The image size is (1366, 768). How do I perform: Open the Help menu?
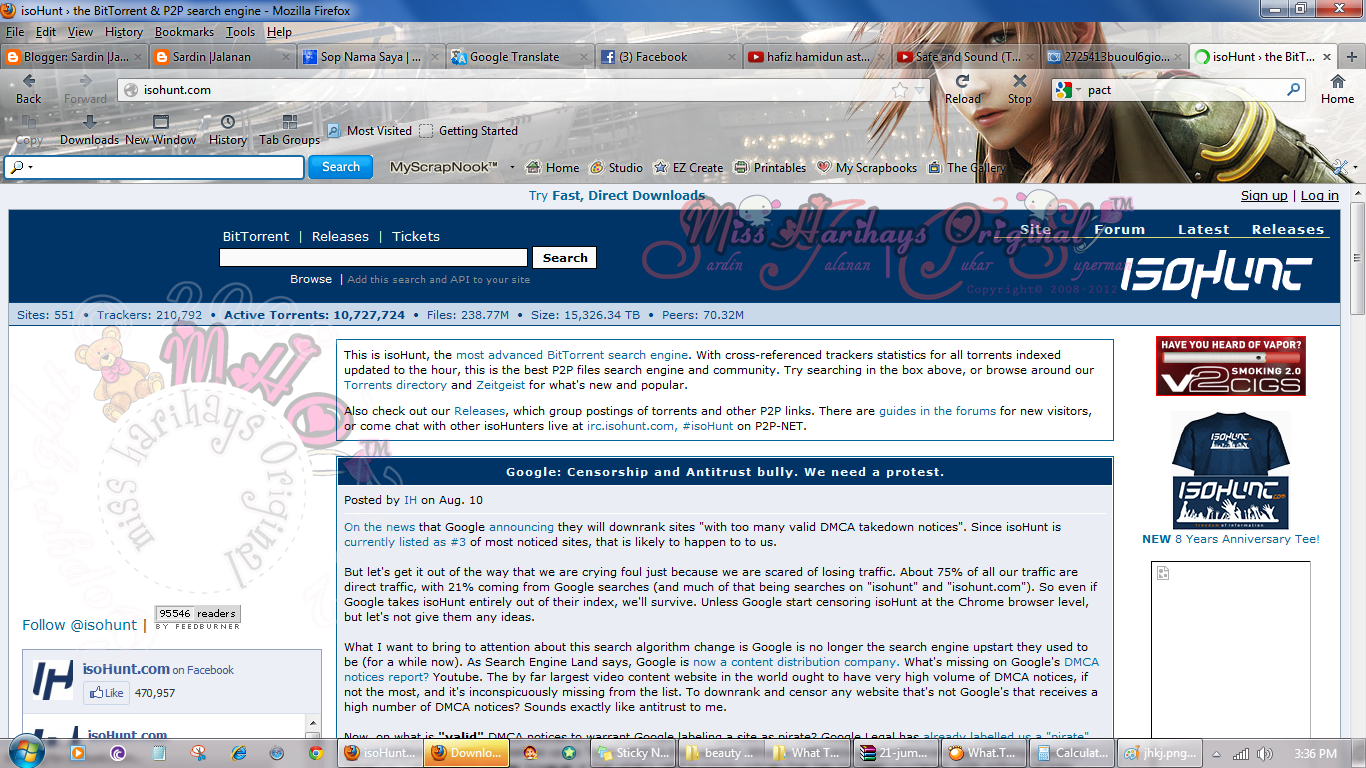point(279,32)
